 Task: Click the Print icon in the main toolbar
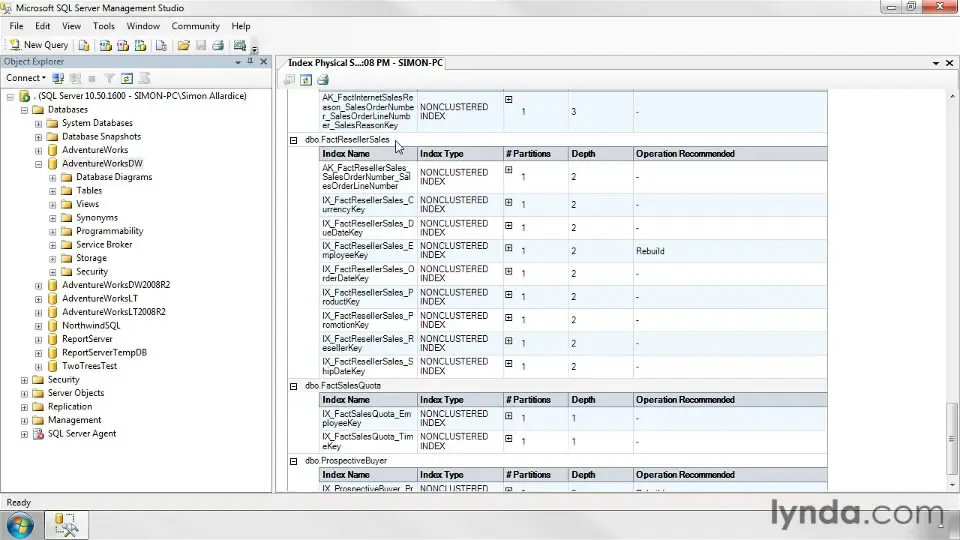218,45
